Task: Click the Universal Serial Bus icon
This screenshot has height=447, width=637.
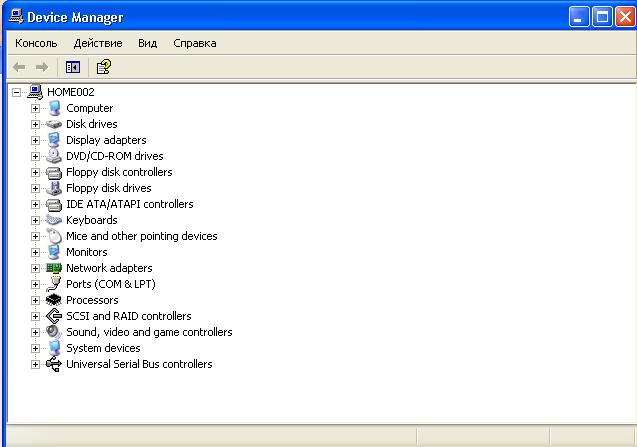Action: click(x=54, y=364)
